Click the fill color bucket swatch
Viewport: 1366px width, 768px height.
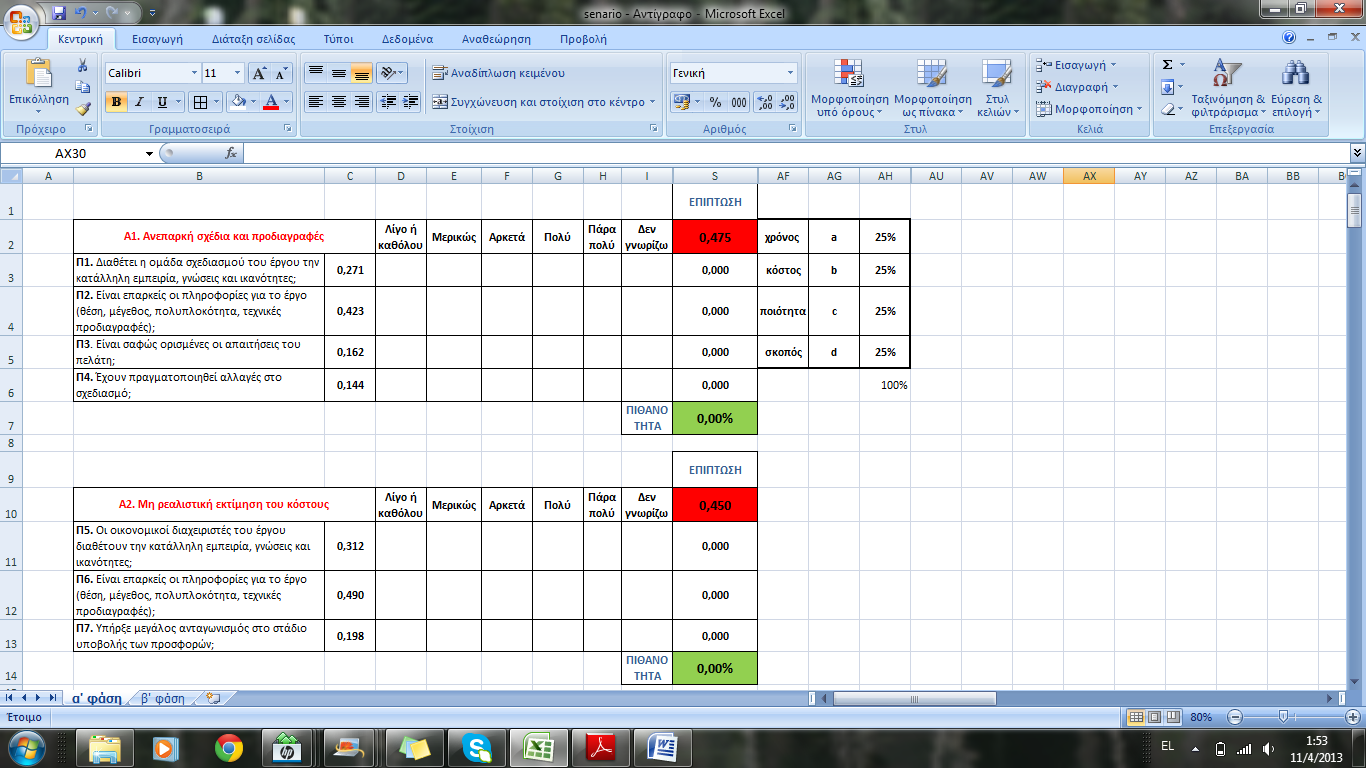coord(238,102)
